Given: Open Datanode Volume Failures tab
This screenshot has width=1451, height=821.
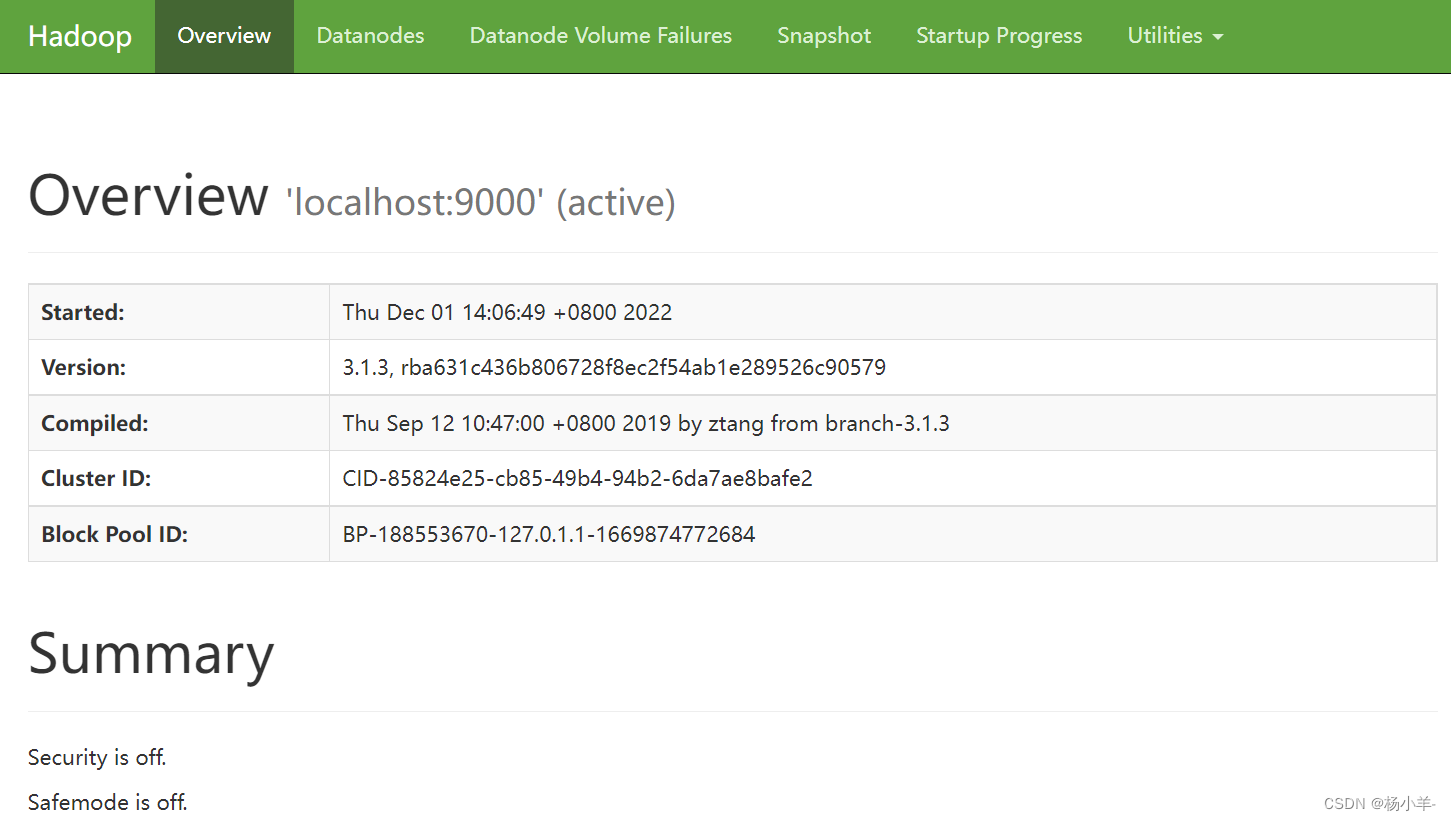Looking at the screenshot, I should (x=601, y=36).
